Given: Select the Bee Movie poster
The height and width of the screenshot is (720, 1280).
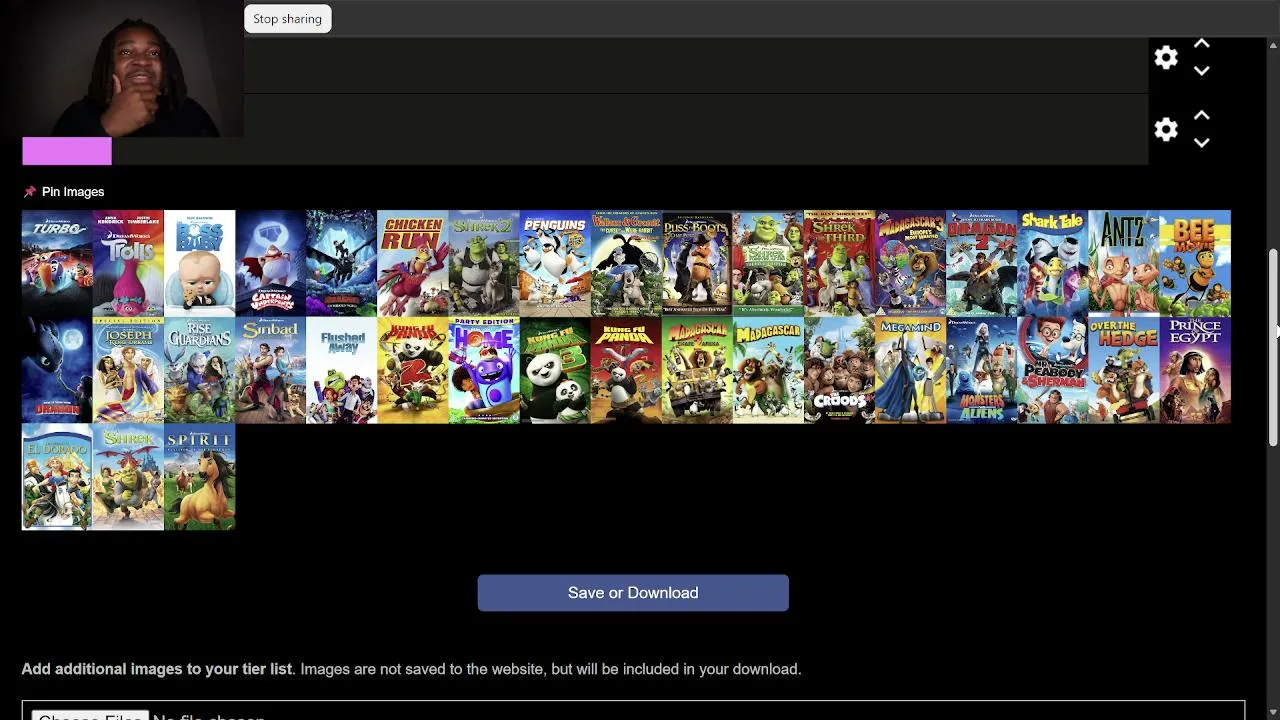Looking at the screenshot, I should click(x=1194, y=263).
